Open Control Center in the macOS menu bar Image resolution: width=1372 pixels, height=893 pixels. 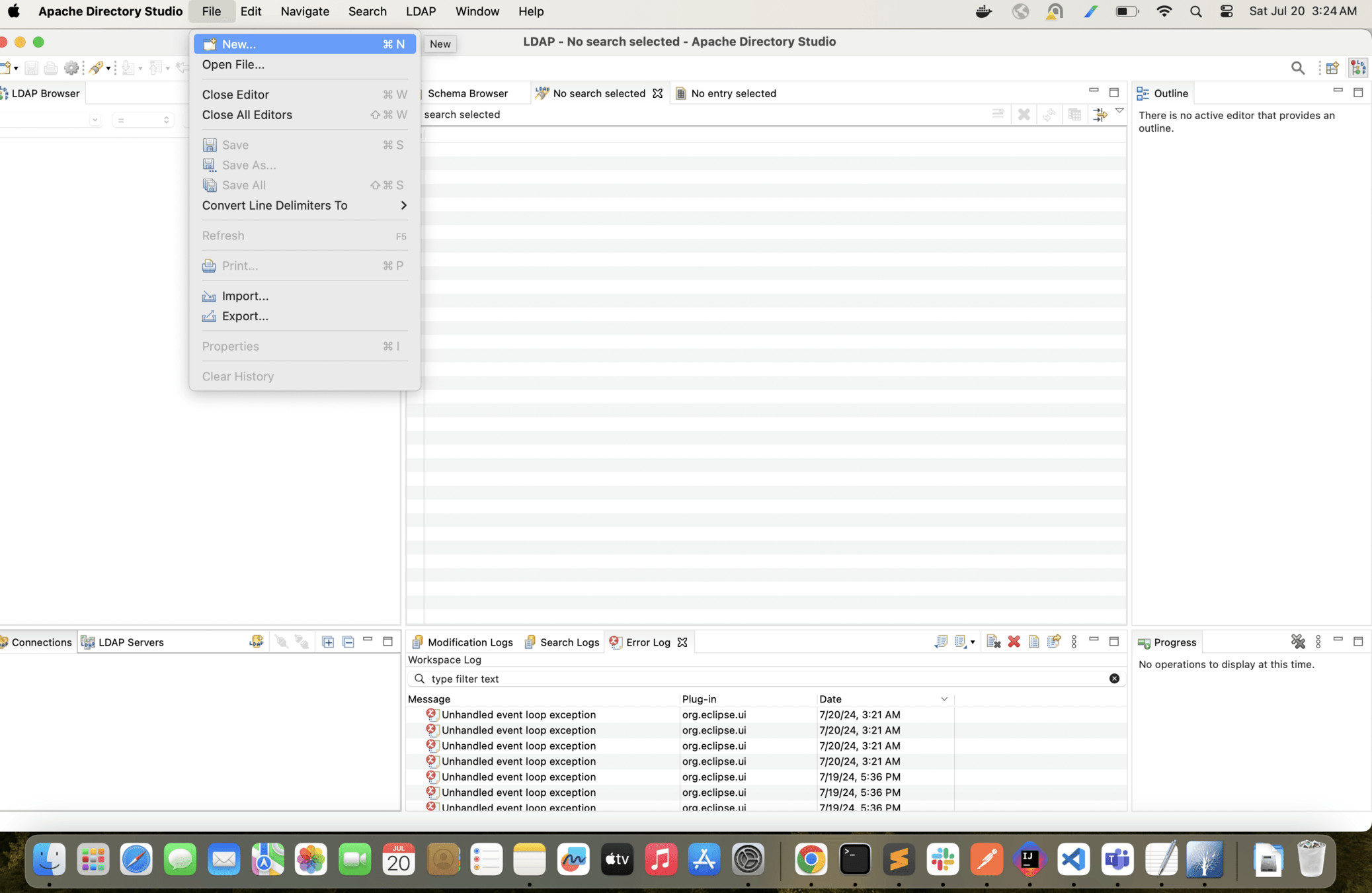click(x=1226, y=11)
